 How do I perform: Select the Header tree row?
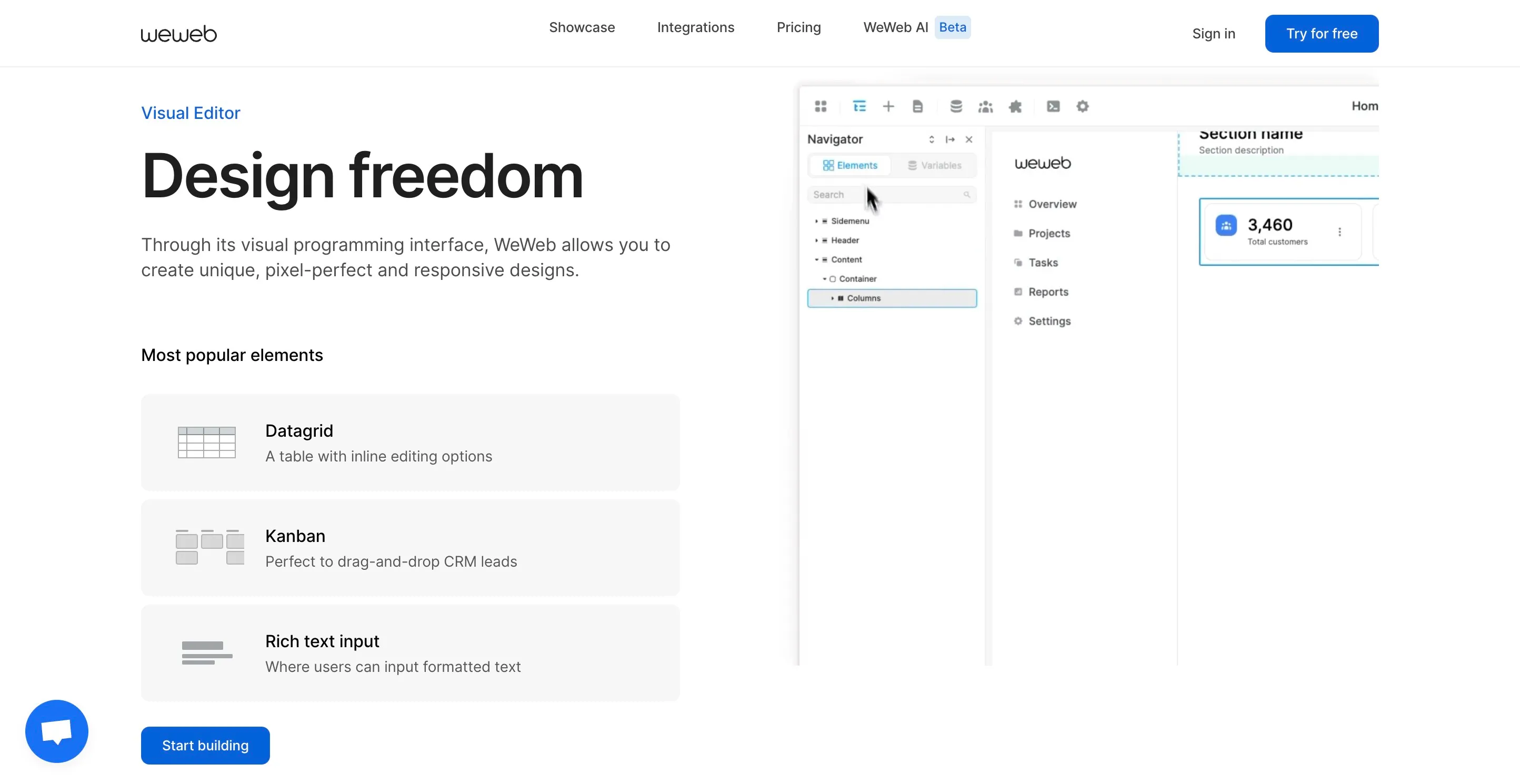point(892,240)
